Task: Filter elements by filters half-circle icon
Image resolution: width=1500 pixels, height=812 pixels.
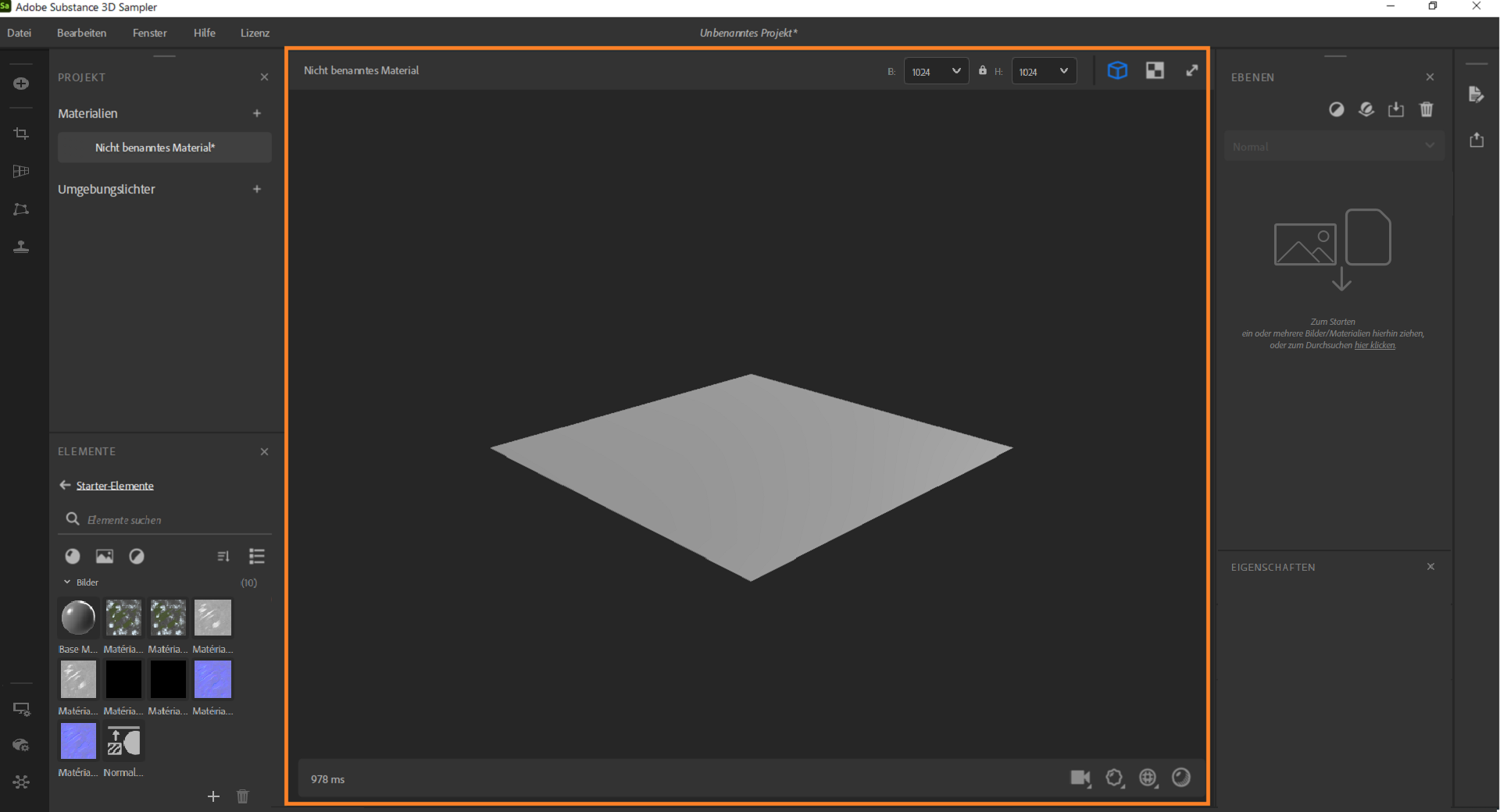Action: click(x=137, y=556)
